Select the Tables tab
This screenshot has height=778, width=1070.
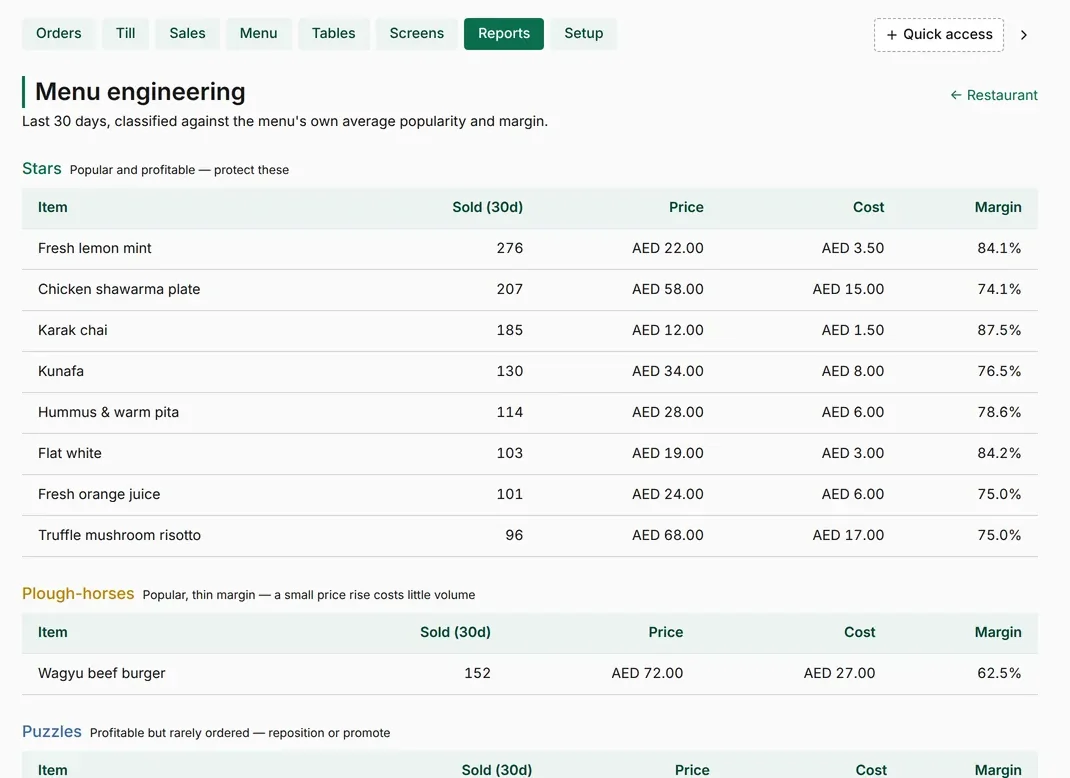coord(334,33)
